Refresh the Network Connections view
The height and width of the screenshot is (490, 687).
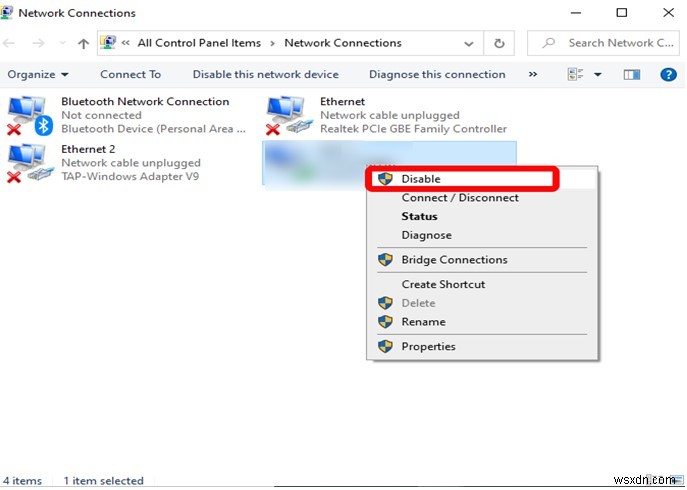point(499,43)
